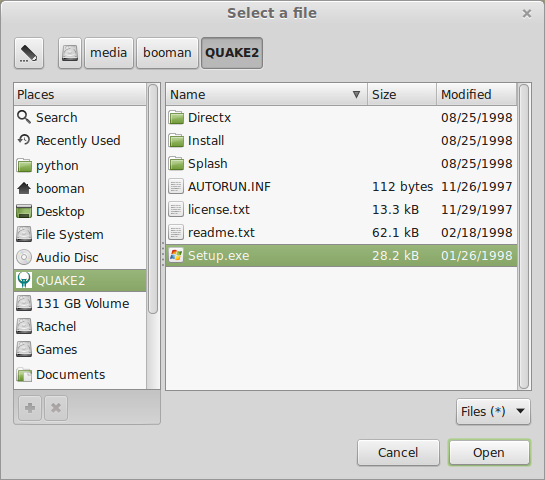Viewport: 545px width, 480px height.
Task: Select the AUTORUN.INF file
Action: tap(342, 186)
